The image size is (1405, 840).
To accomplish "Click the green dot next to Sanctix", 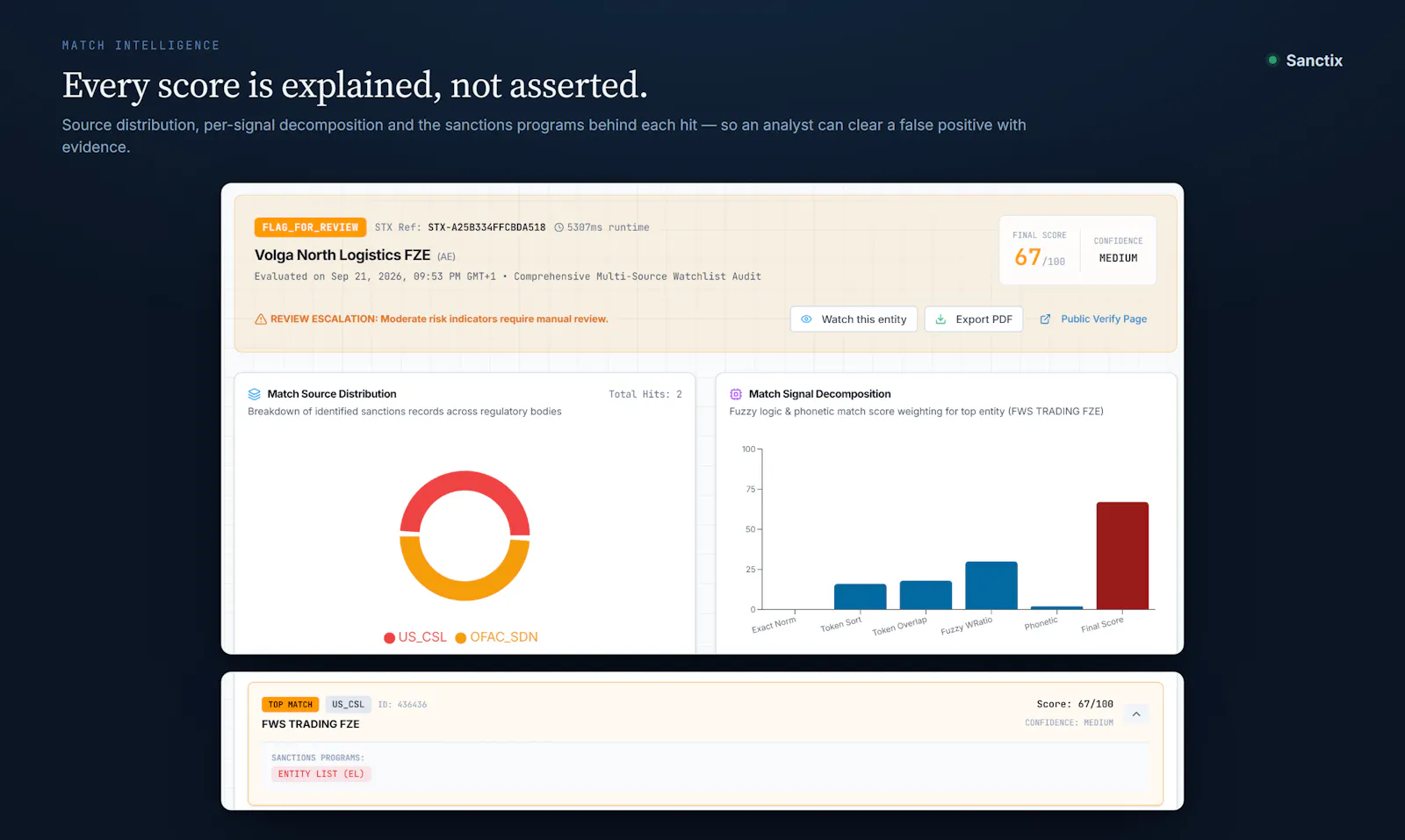I will pyautogui.click(x=1272, y=60).
